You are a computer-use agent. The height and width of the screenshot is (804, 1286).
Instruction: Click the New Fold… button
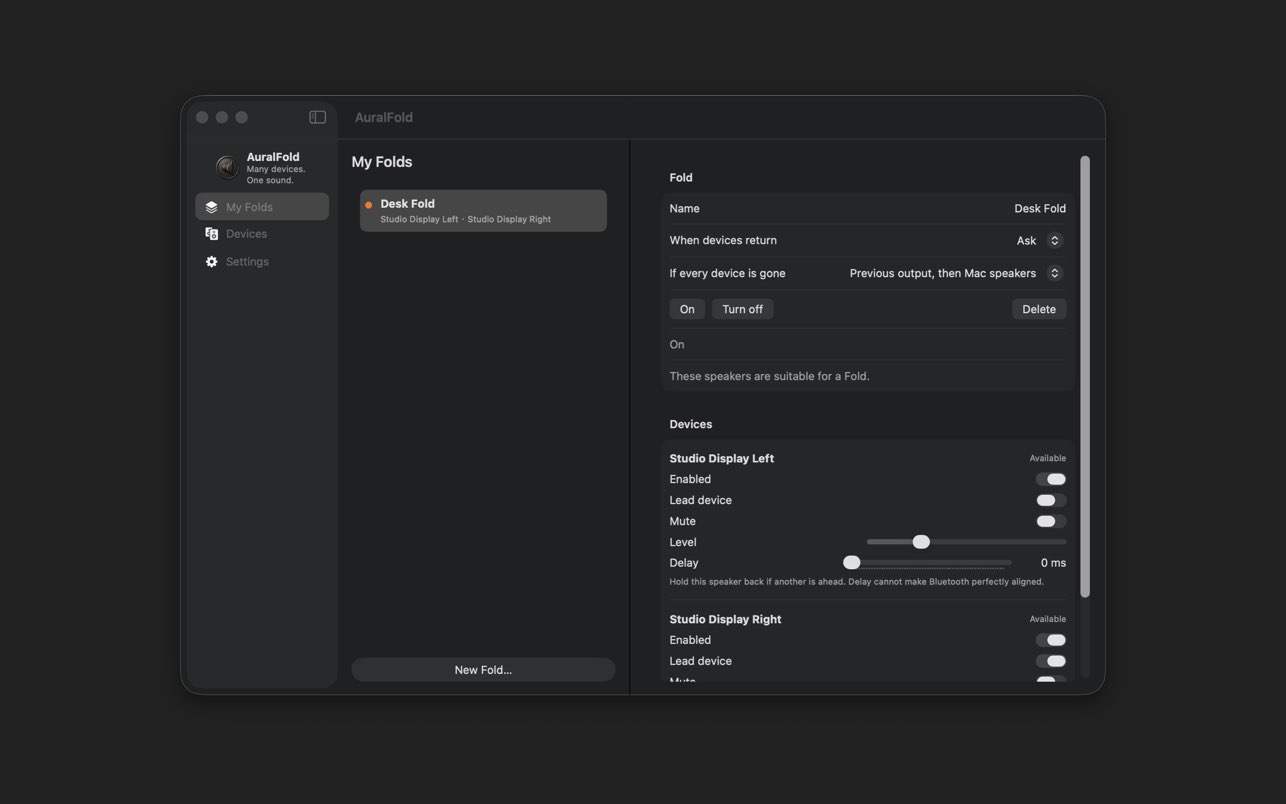pyautogui.click(x=483, y=670)
